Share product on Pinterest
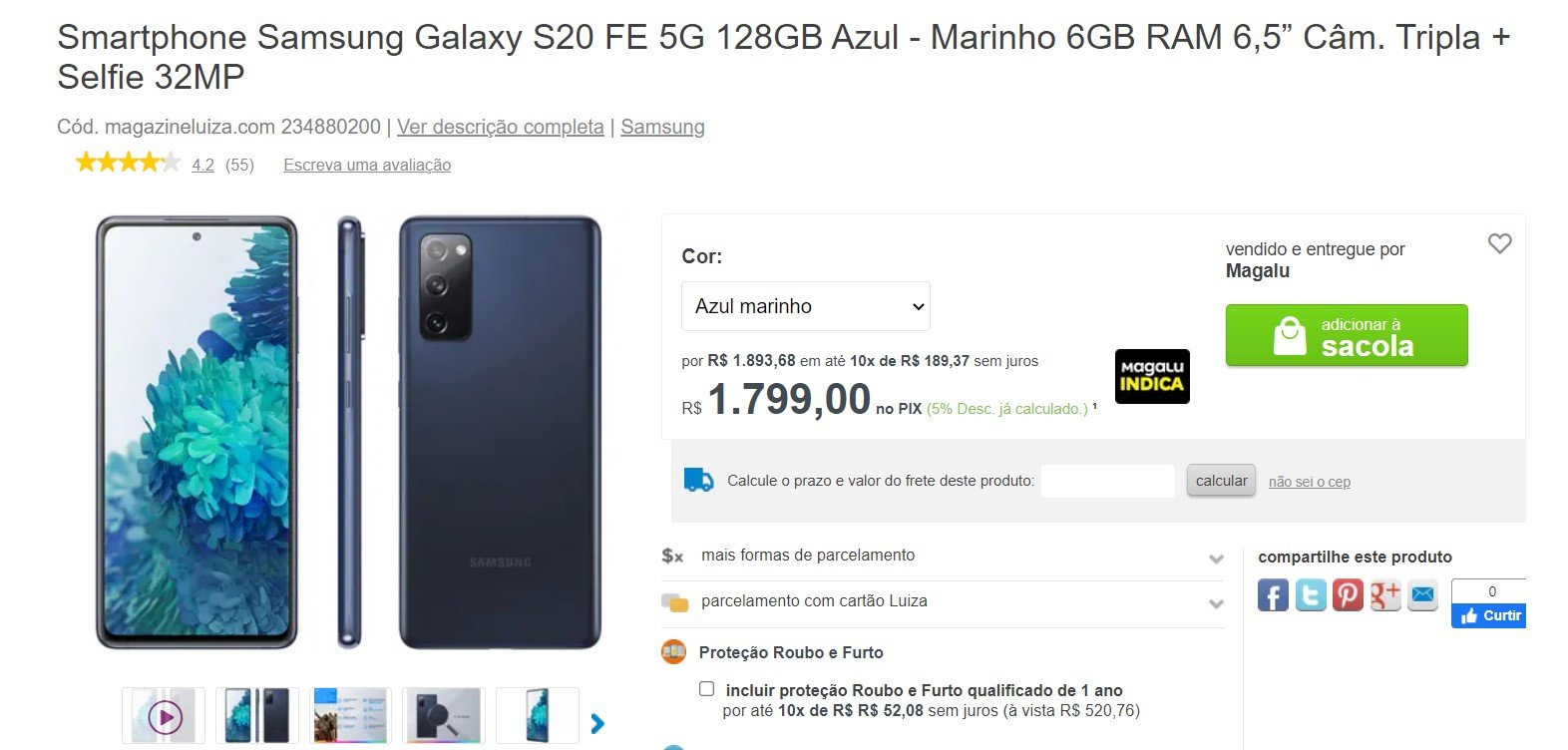1568x750 pixels. [1348, 595]
